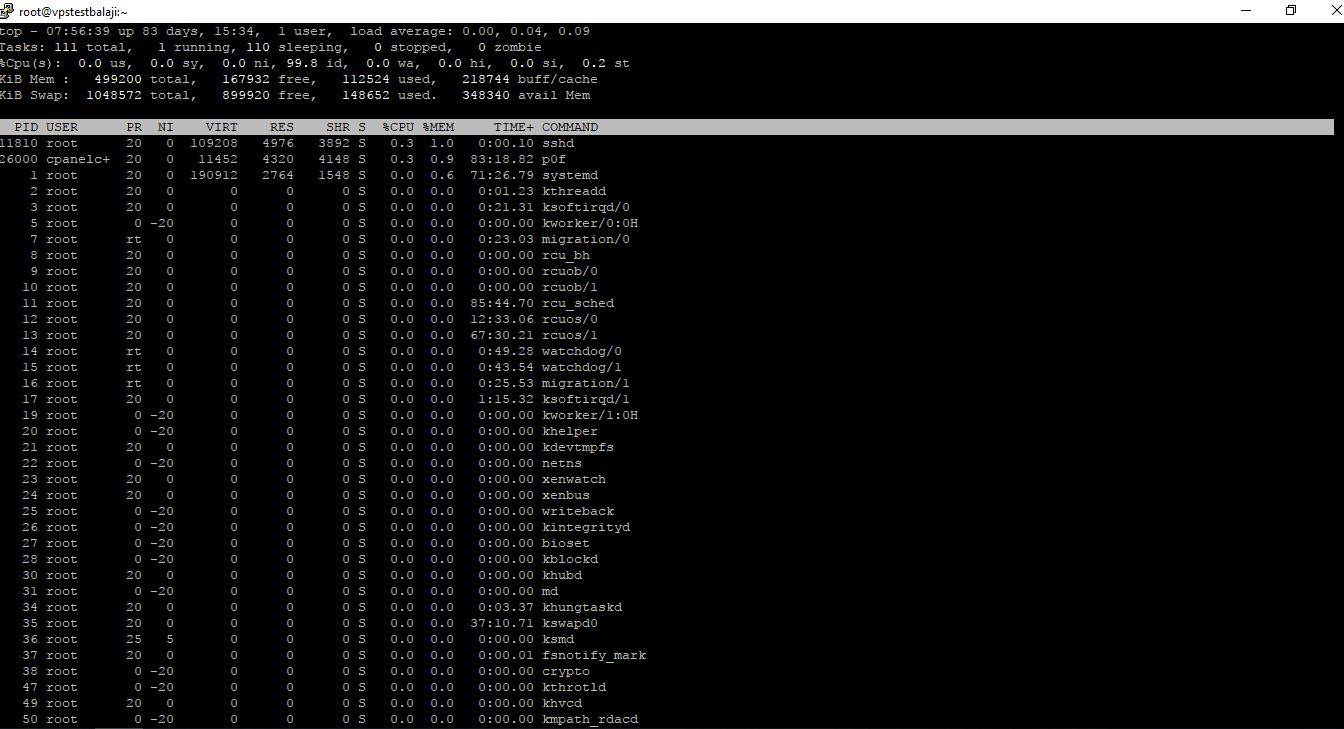This screenshot has width=1344, height=729.
Task: Click the SHR column header
Action: [338, 127]
